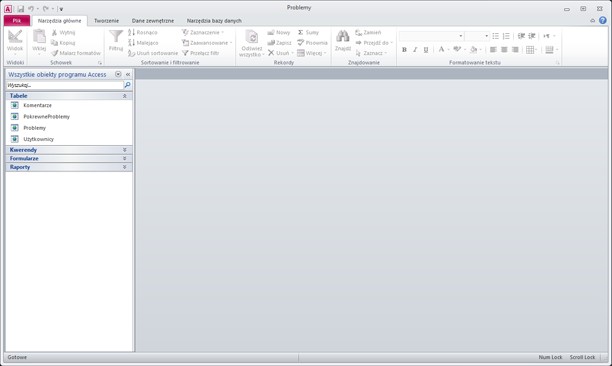Click the save icon in quick access toolbar
The image size is (612, 366).
click(21, 9)
